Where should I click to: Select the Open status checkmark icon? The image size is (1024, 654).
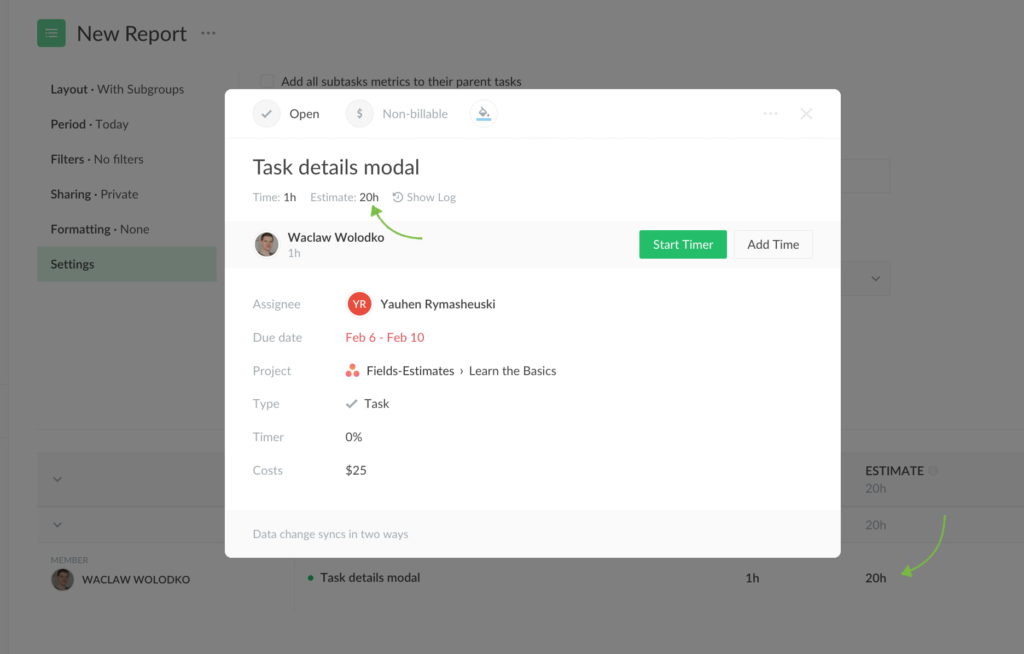tap(266, 113)
